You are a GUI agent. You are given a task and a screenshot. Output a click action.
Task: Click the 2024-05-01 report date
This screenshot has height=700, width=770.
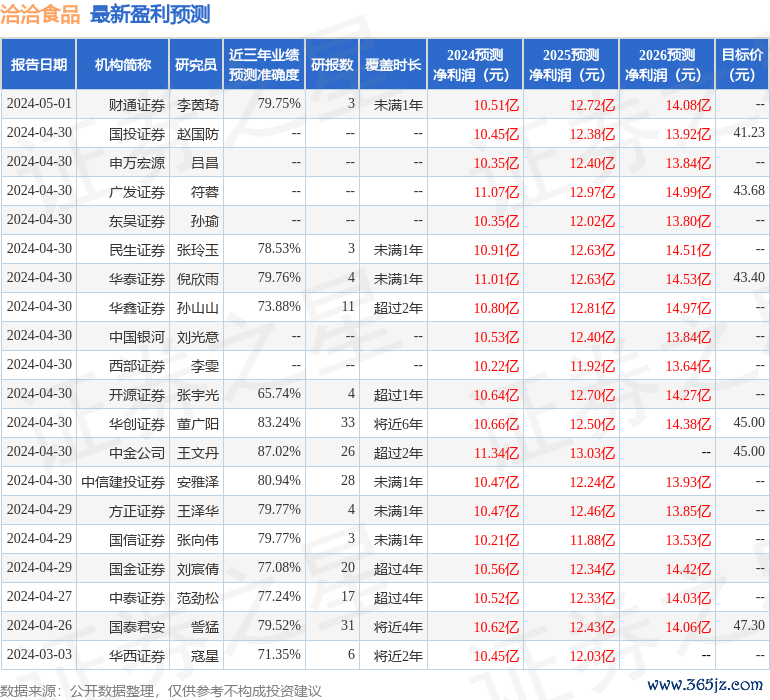pyautogui.click(x=39, y=104)
